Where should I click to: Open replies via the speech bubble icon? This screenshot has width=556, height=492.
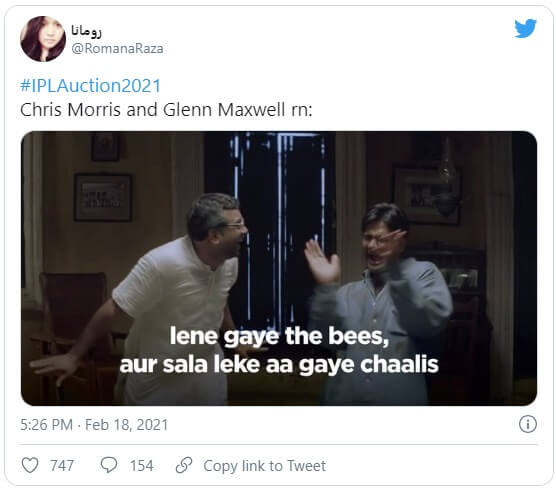109,465
